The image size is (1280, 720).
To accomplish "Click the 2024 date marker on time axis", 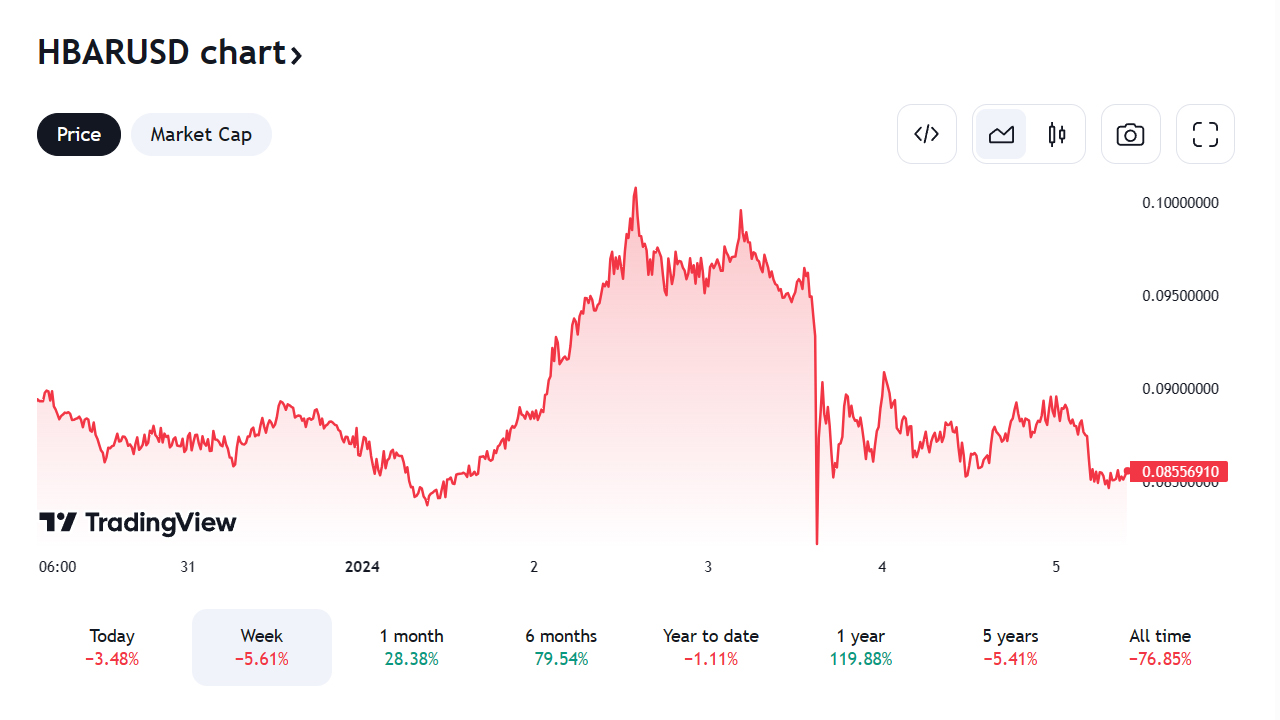I will click(x=362, y=567).
